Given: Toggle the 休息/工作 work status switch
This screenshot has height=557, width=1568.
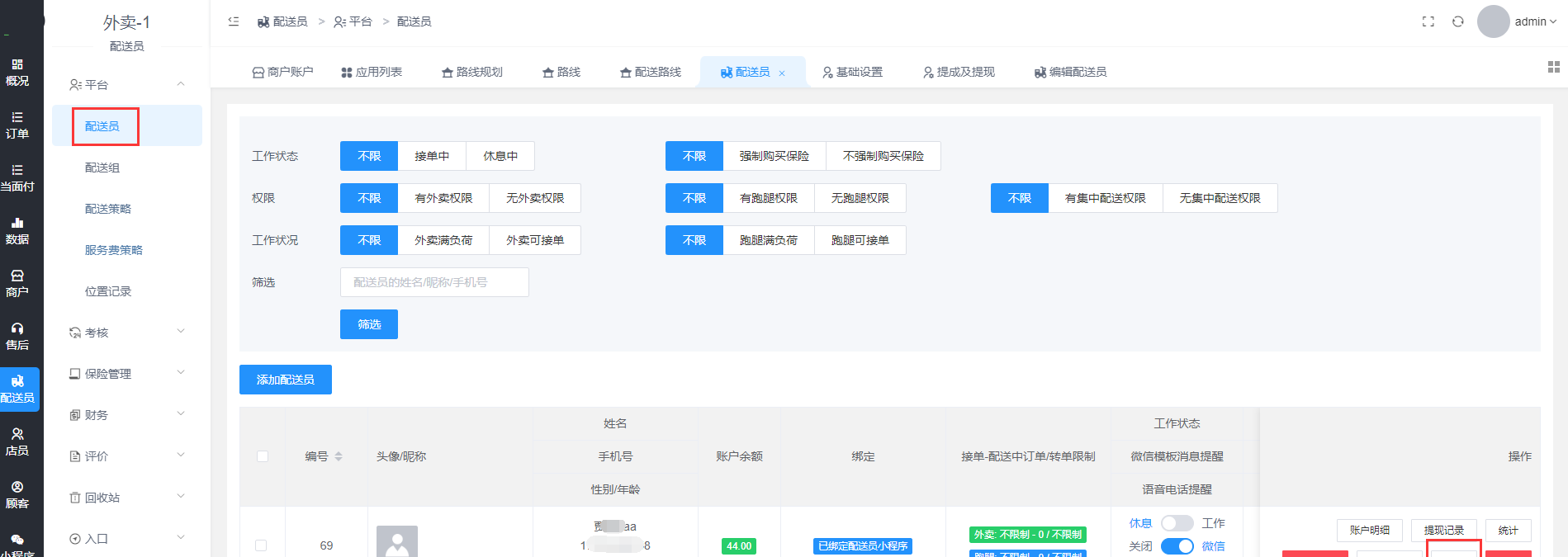Looking at the screenshot, I should [x=1177, y=523].
